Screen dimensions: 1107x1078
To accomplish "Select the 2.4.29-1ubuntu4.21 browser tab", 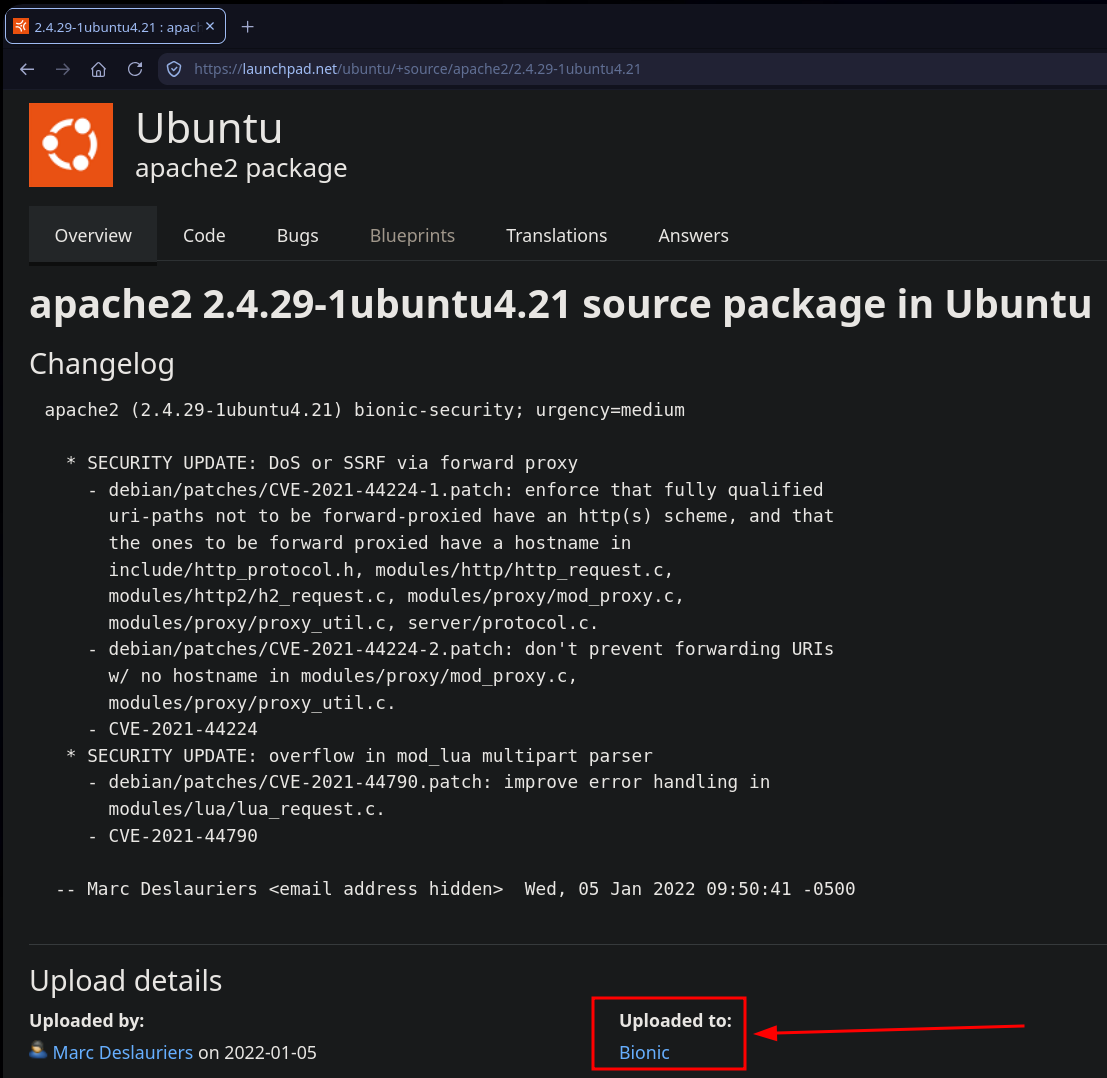I will click(116, 26).
